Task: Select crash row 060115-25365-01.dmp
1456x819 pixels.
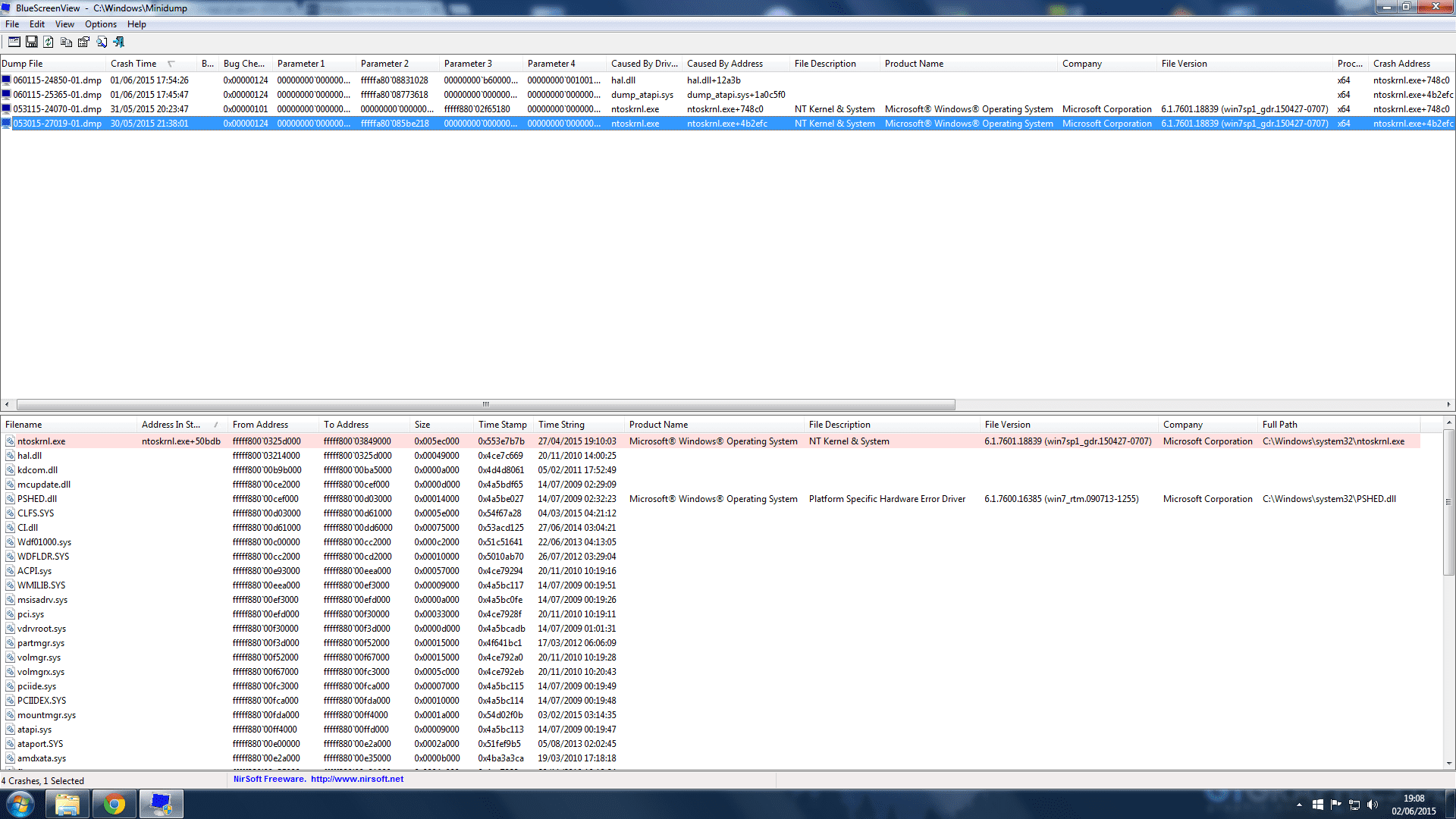Action: [727, 95]
